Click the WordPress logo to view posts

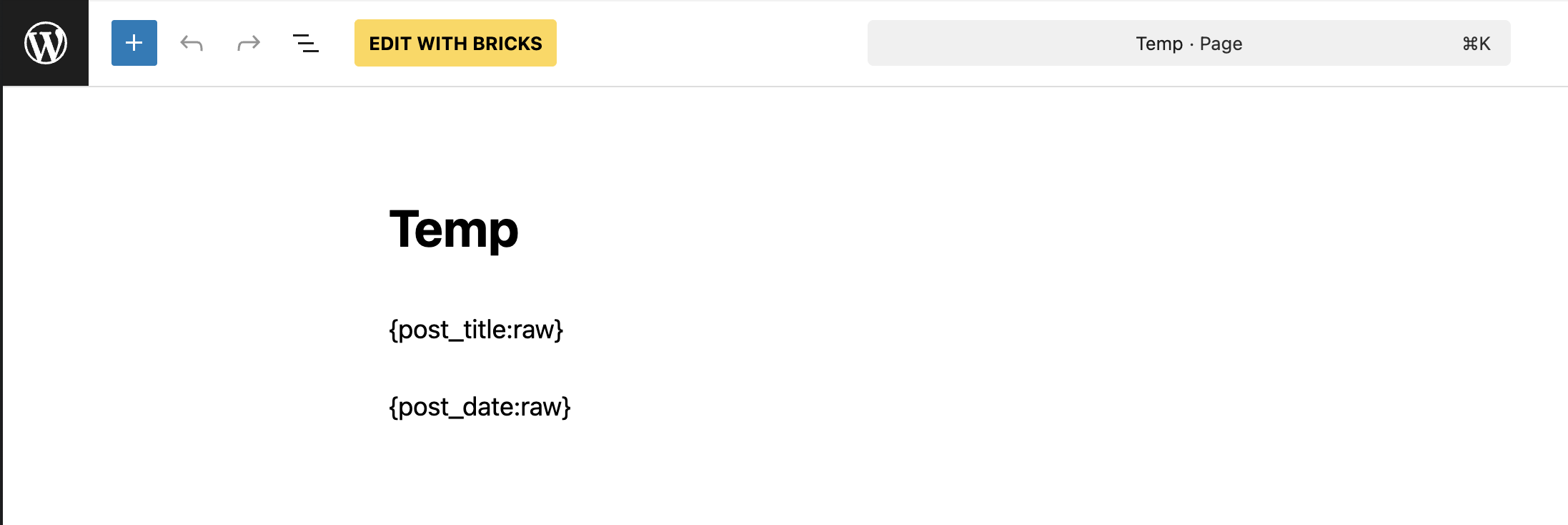coord(45,43)
